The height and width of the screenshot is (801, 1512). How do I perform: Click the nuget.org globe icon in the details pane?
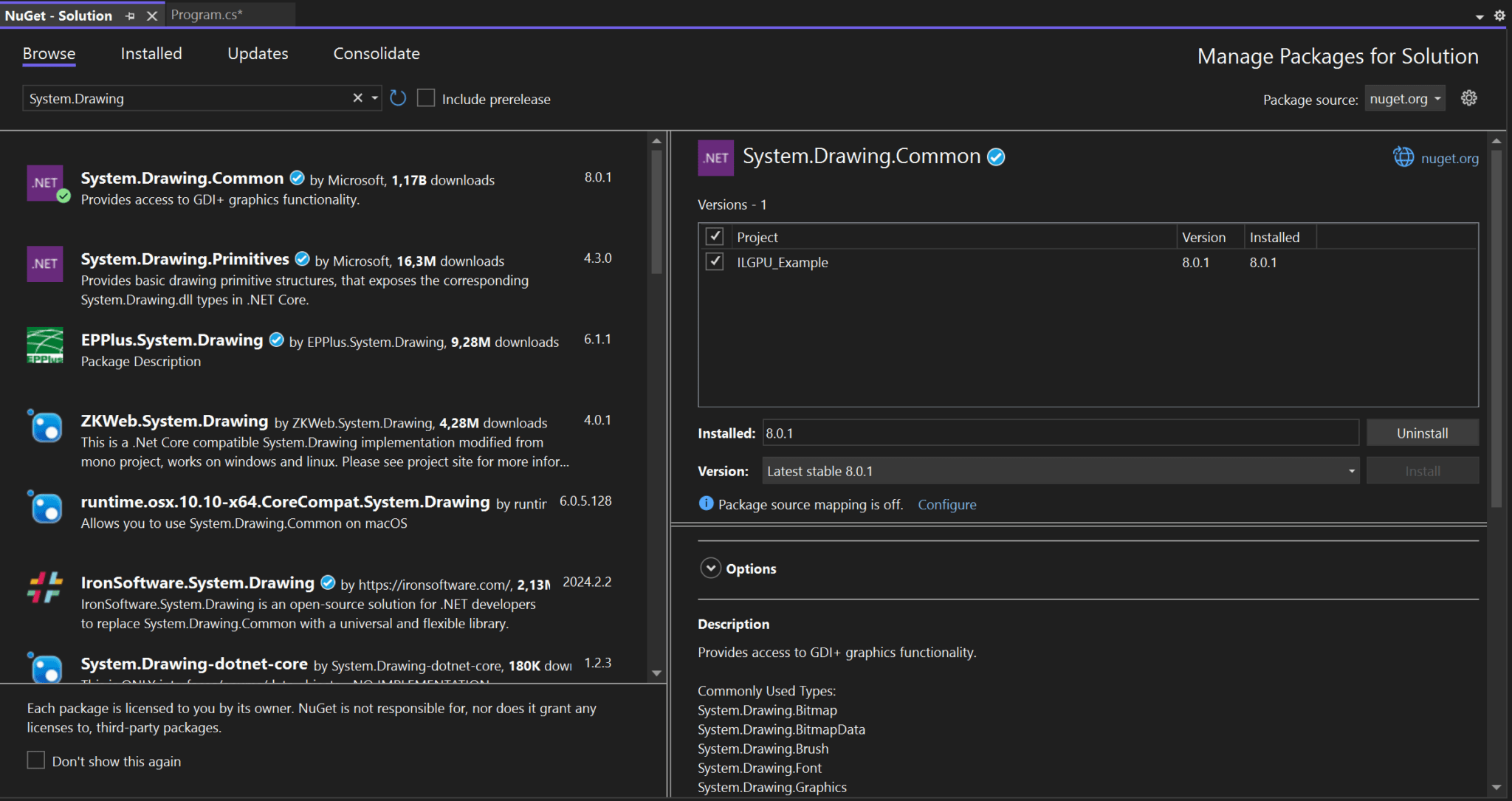pyautogui.click(x=1403, y=157)
